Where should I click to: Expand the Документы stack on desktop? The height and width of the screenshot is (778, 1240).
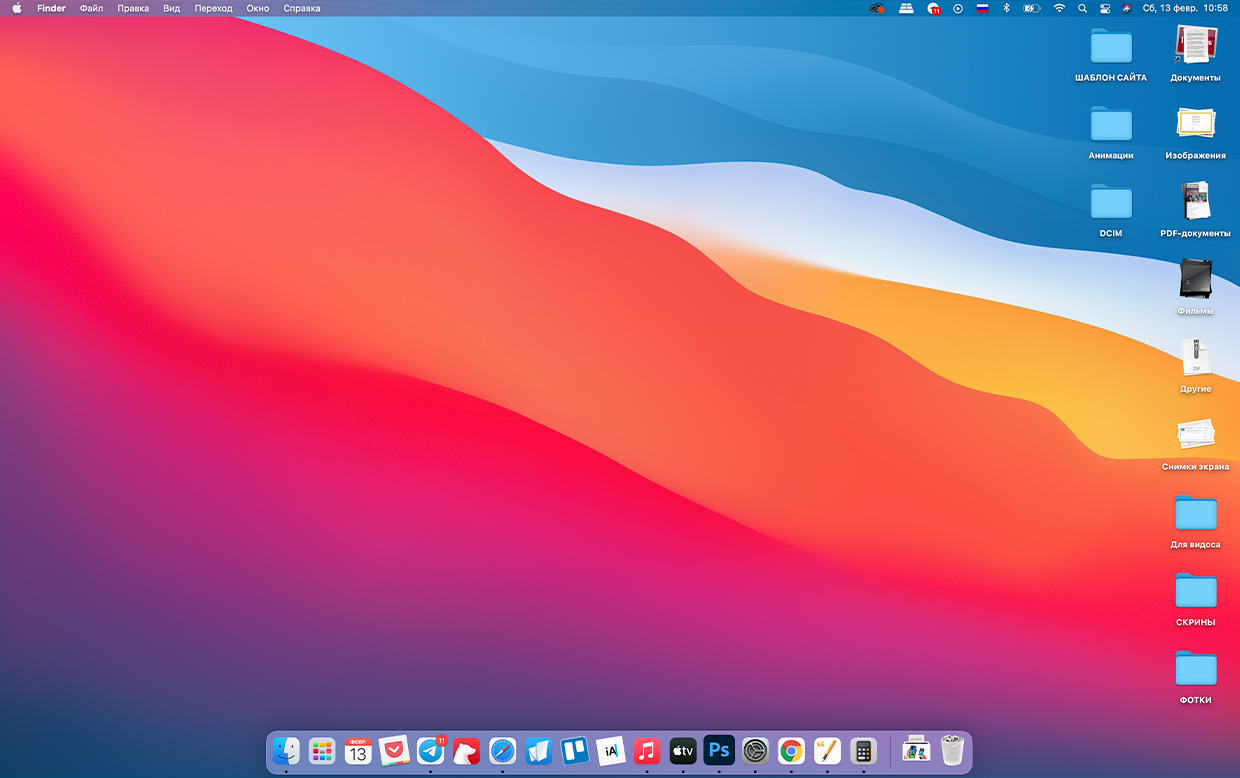(x=1195, y=45)
